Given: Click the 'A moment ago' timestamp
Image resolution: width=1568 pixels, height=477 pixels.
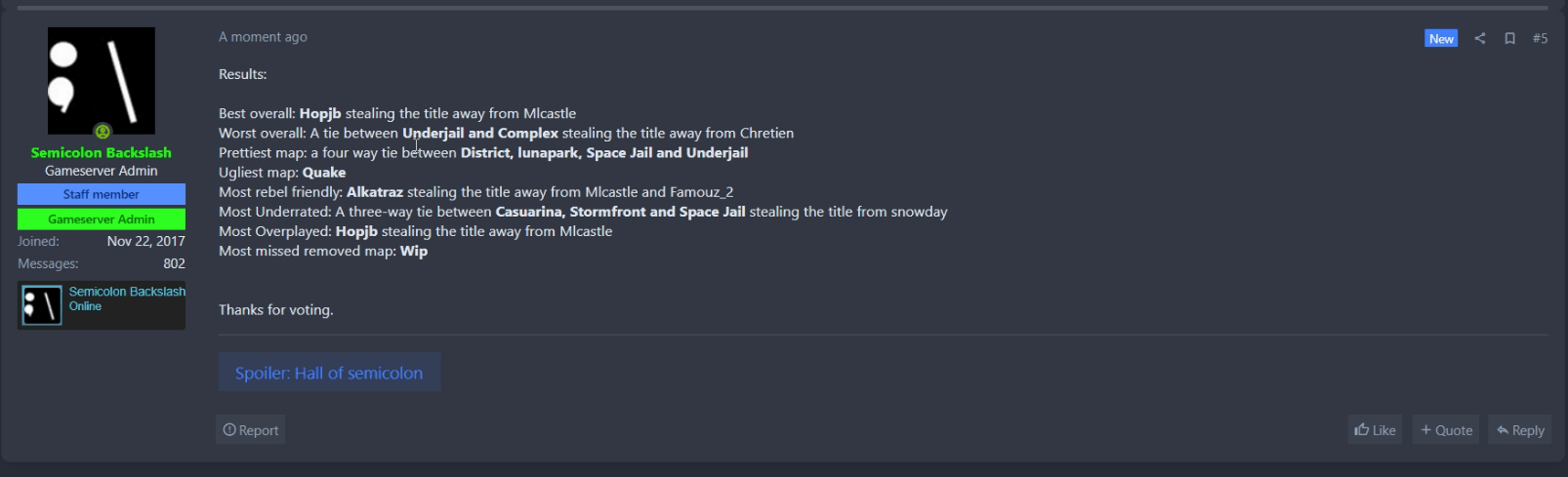Looking at the screenshot, I should (x=263, y=37).
